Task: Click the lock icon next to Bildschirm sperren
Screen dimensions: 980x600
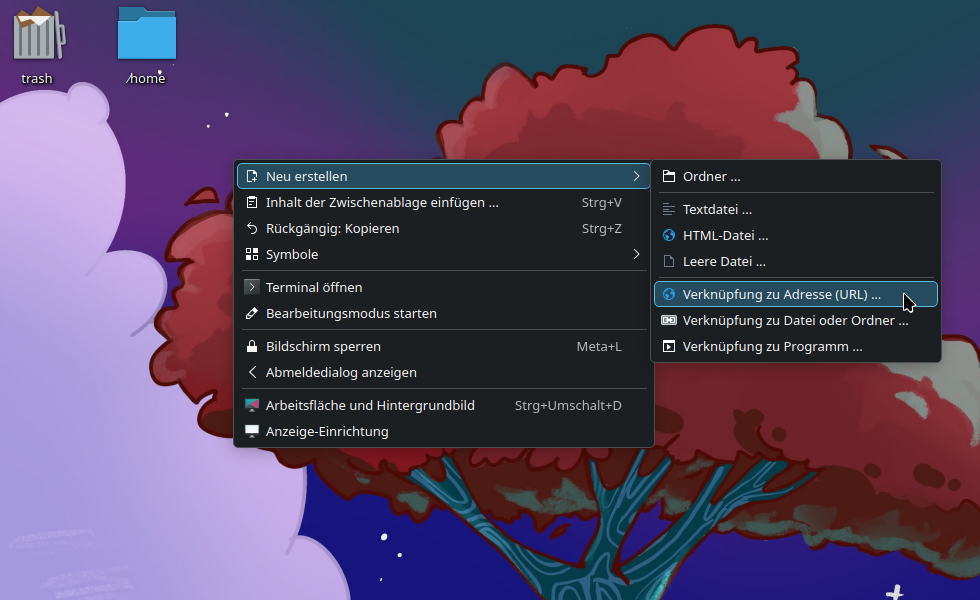Action: point(251,346)
